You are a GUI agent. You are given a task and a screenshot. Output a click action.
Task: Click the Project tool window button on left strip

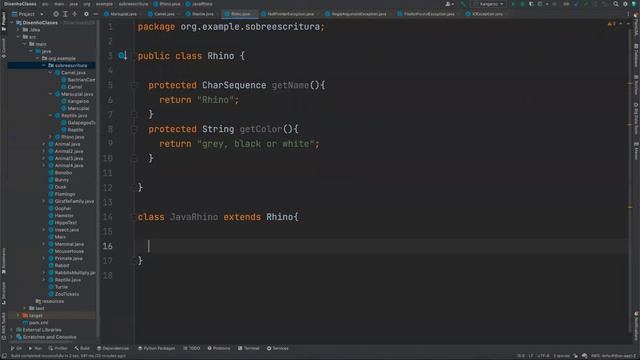coord(4,21)
